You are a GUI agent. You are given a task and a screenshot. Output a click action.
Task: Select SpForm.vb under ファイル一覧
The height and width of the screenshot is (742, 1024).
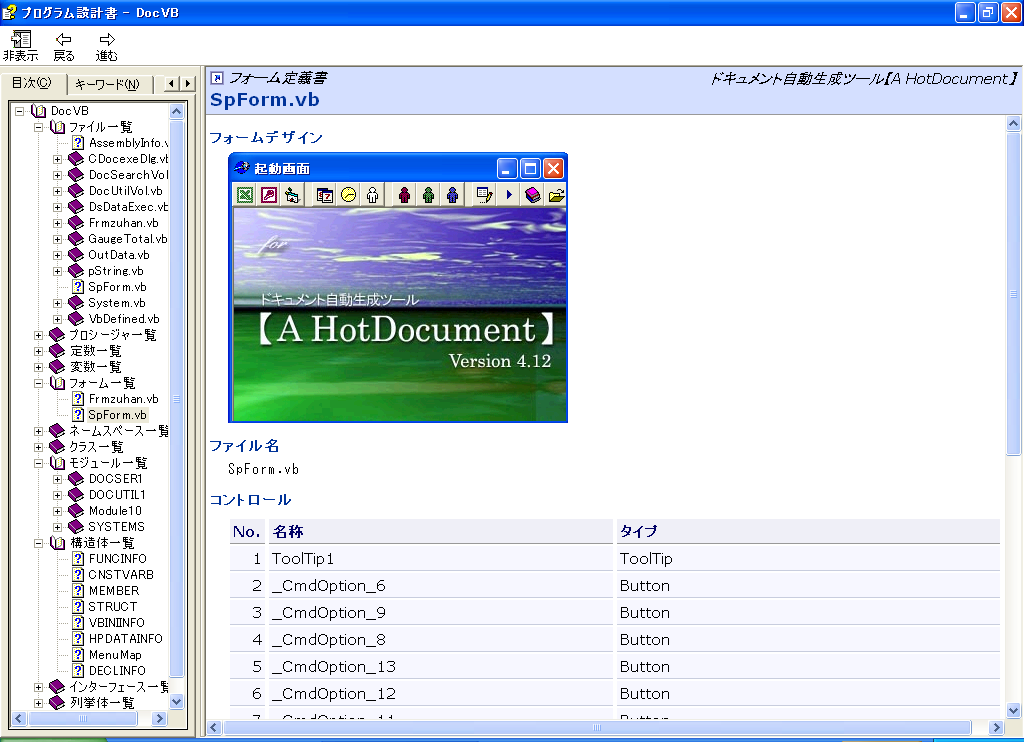118,287
